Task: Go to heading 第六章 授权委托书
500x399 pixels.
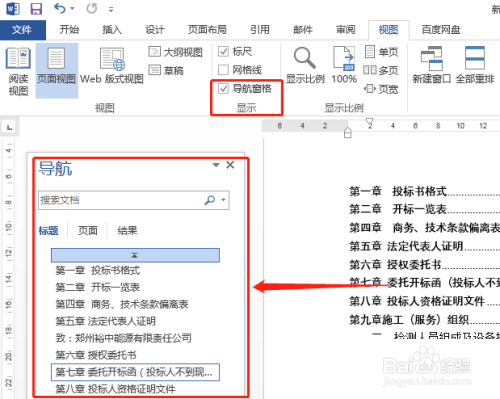Action: (96, 355)
